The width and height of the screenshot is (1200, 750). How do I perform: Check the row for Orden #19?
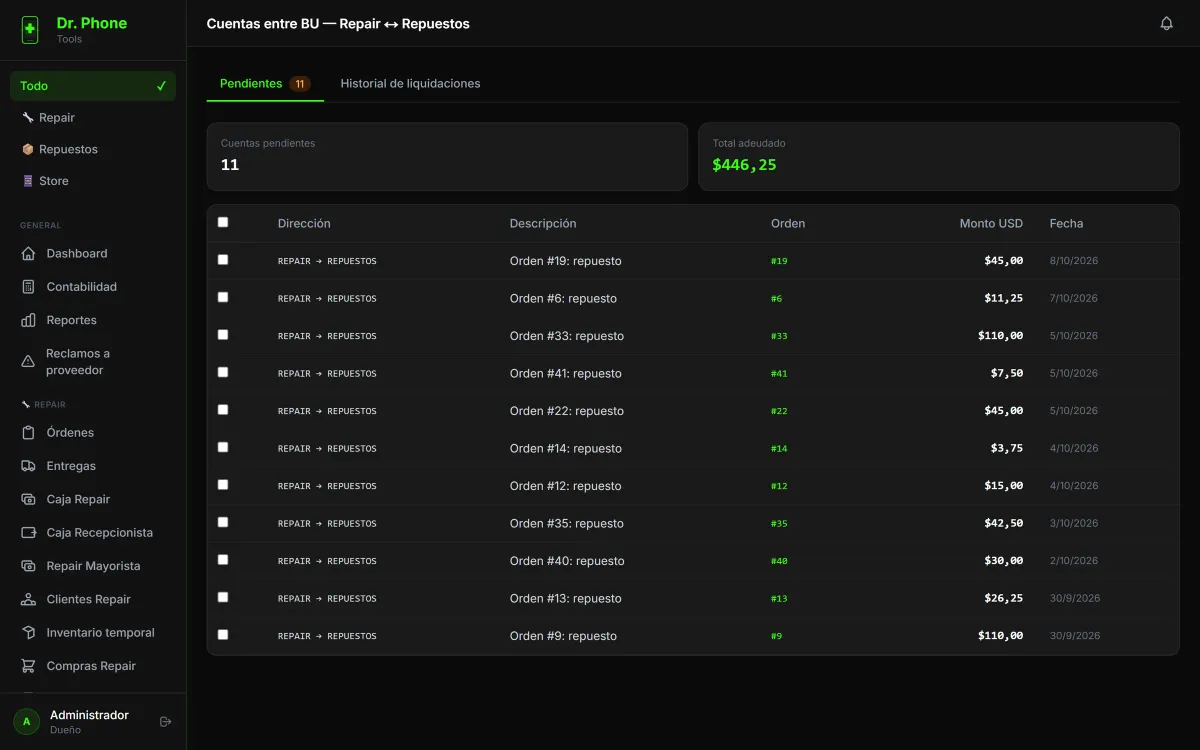[x=223, y=260]
